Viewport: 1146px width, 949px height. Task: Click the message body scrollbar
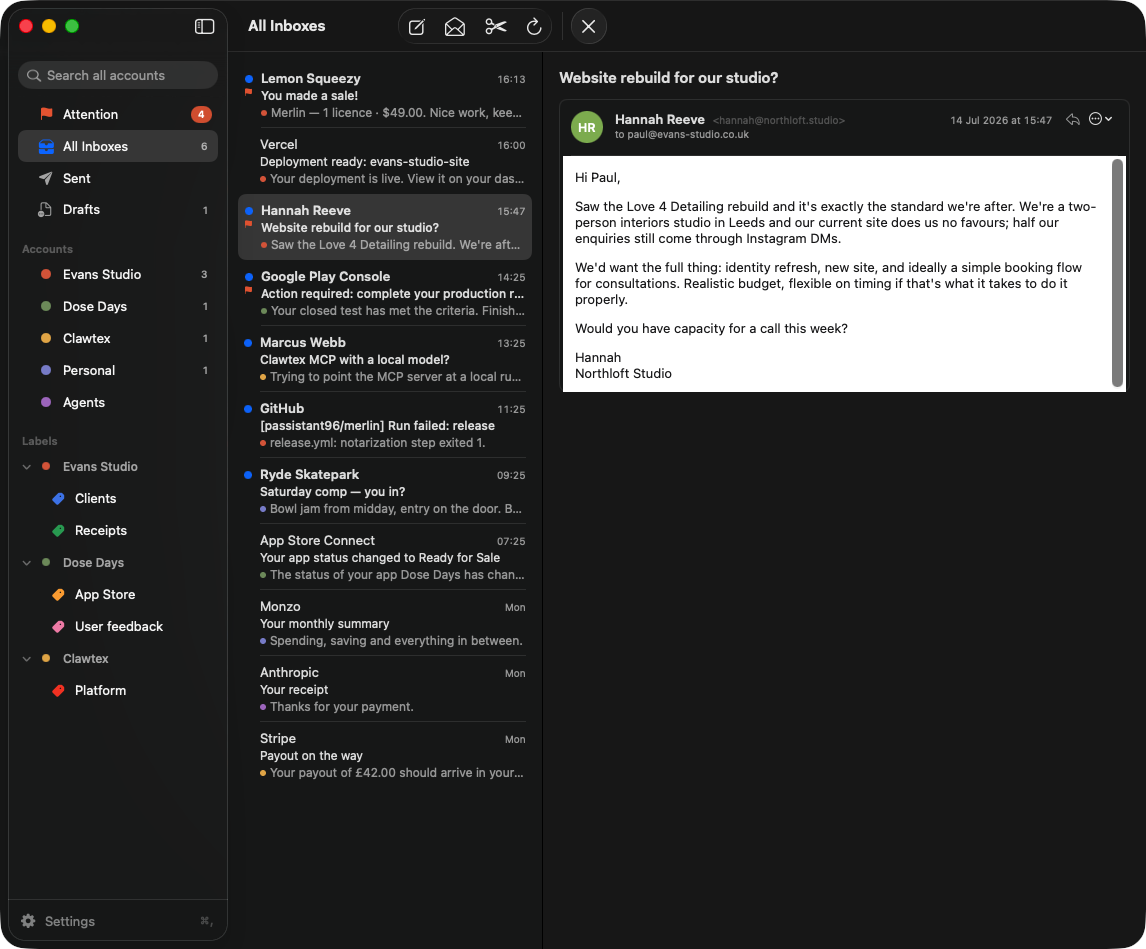coord(1117,273)
